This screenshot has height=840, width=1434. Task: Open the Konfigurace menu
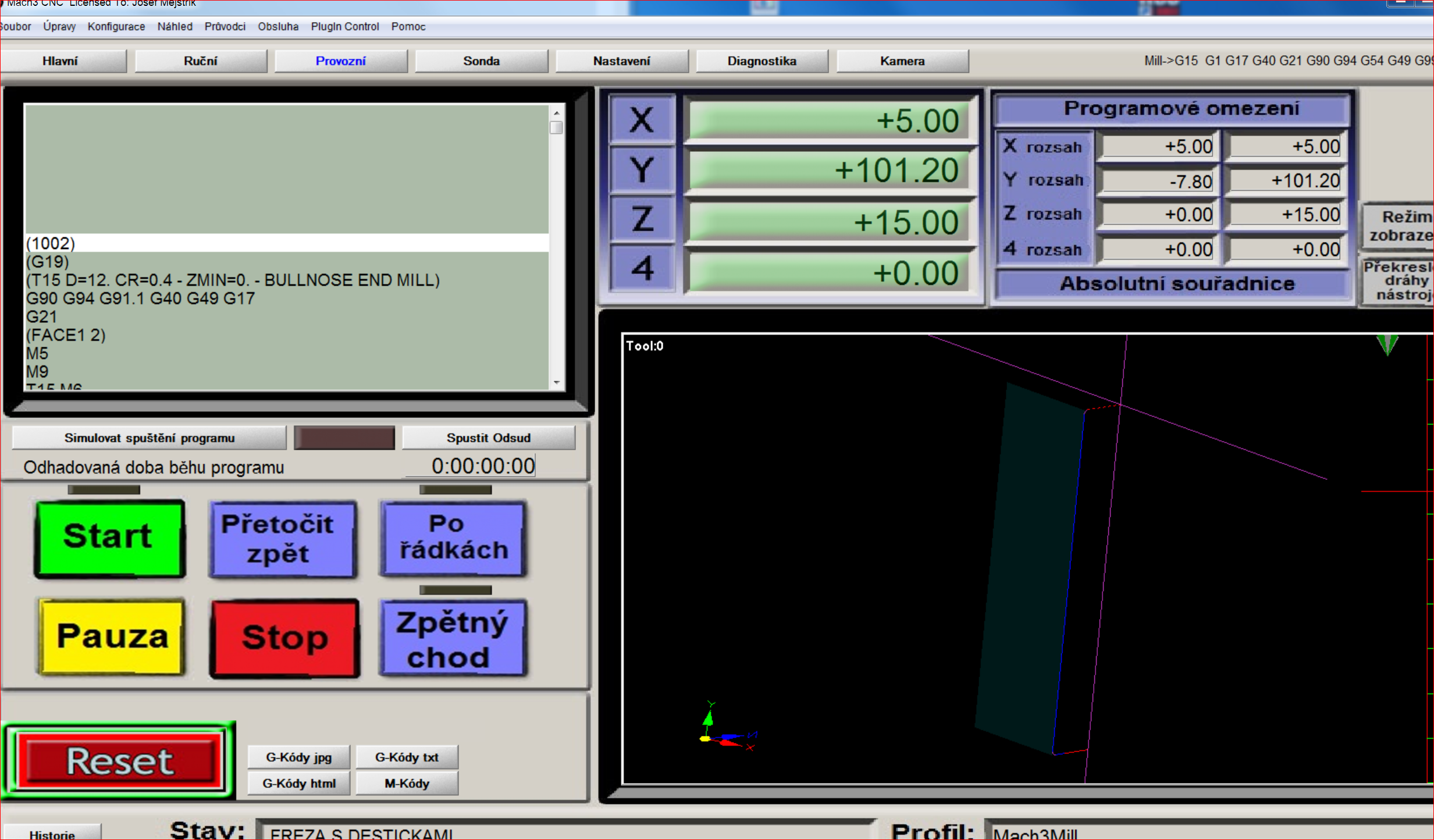(116, 27)
